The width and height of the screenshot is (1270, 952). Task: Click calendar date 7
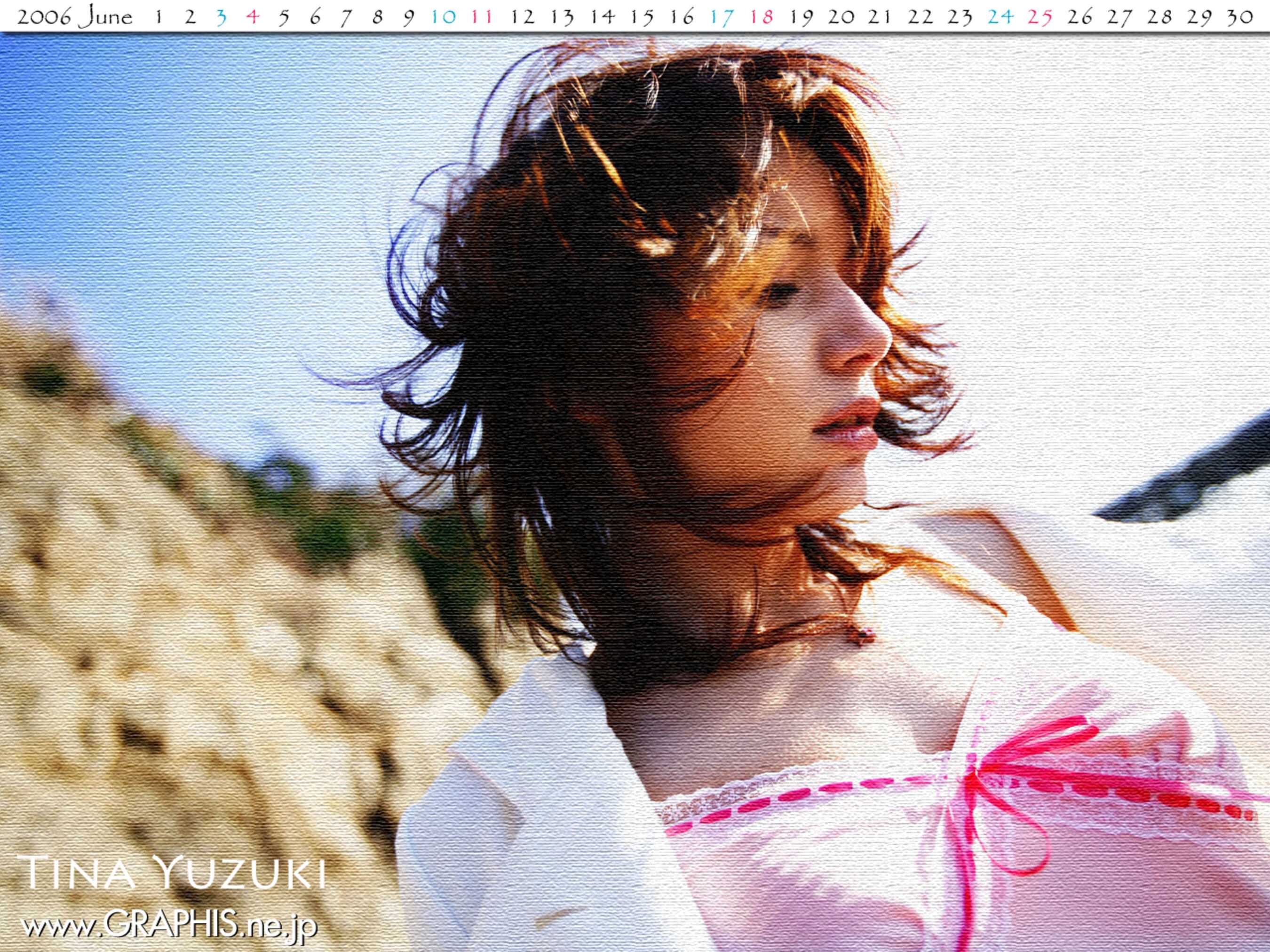tap(346, 17)
